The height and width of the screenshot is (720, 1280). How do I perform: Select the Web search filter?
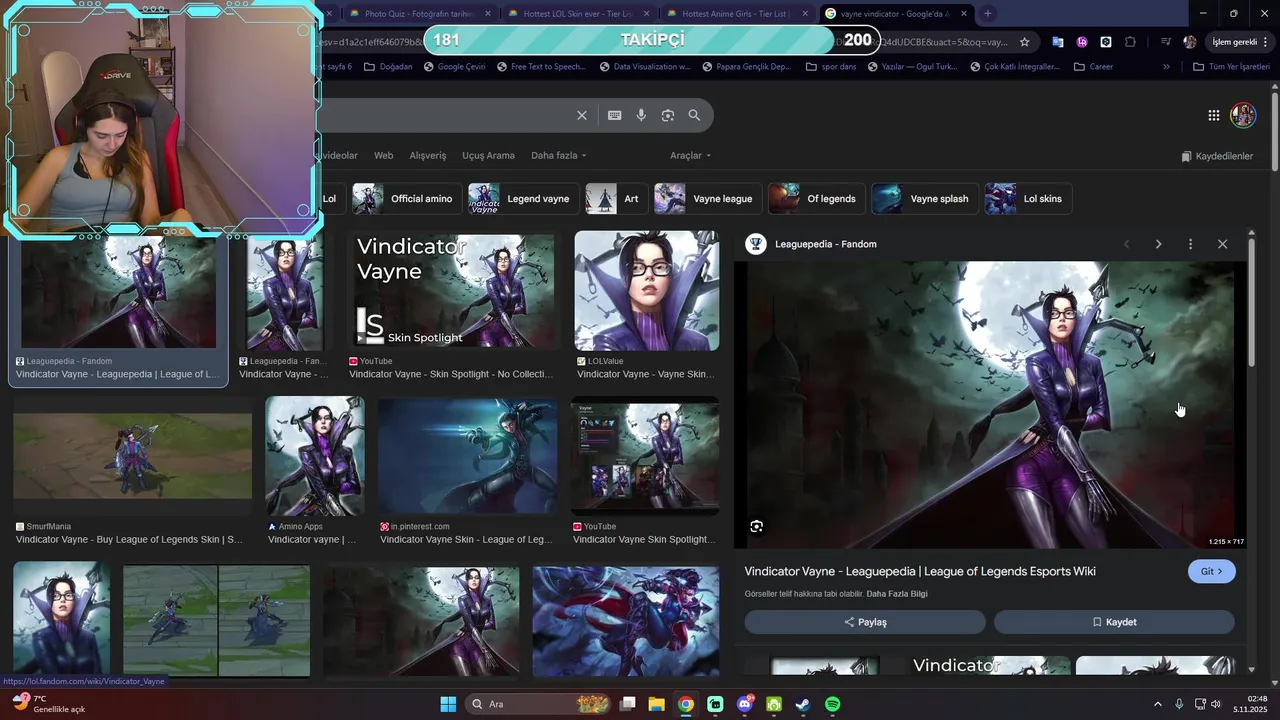coord(384,155)
